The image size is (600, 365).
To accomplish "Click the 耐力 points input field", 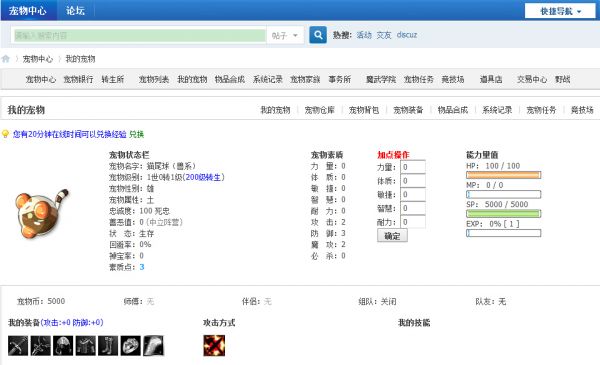I will click(413, 222).
